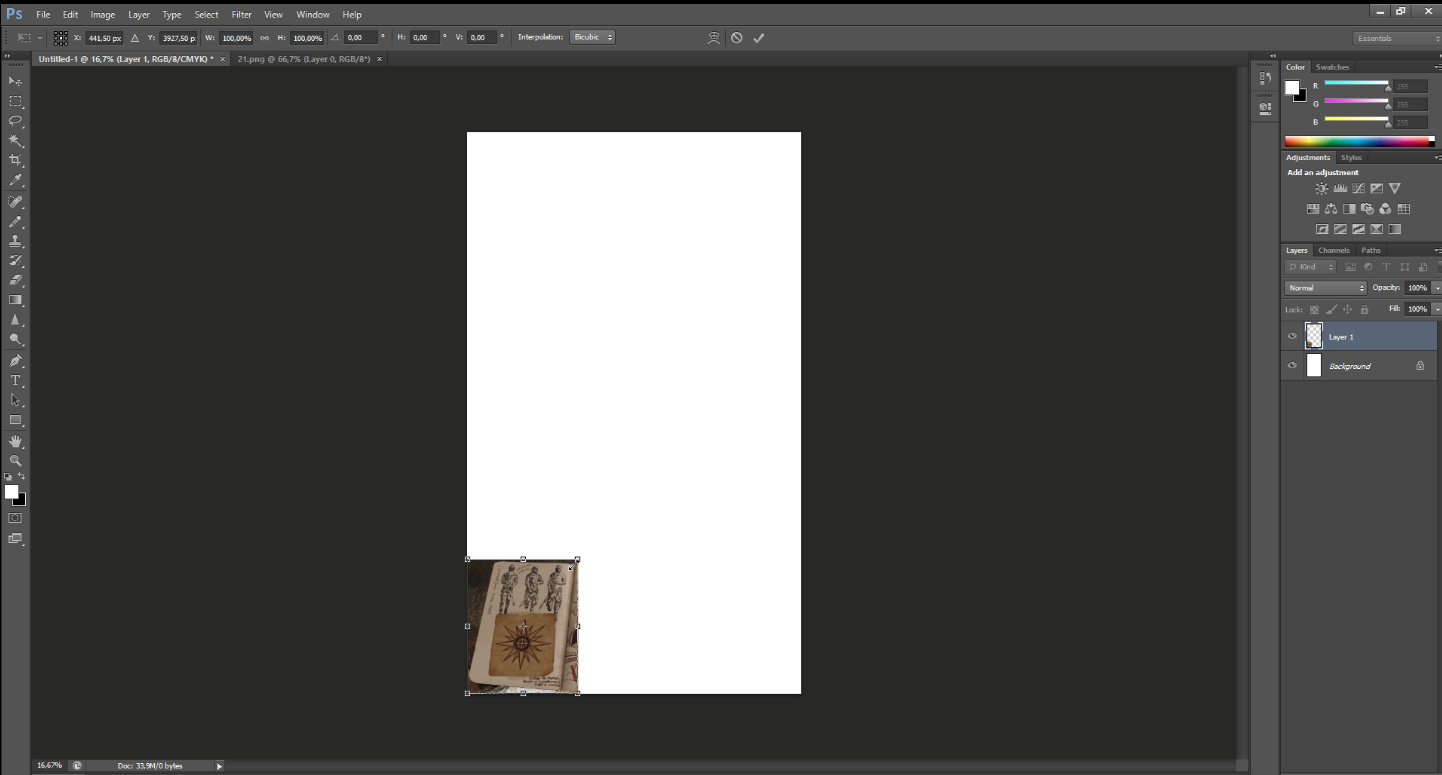Select the Gradient tool
Image resolution: width=1442 pixels, height=775 pixels.
click(x=15, y=300)
